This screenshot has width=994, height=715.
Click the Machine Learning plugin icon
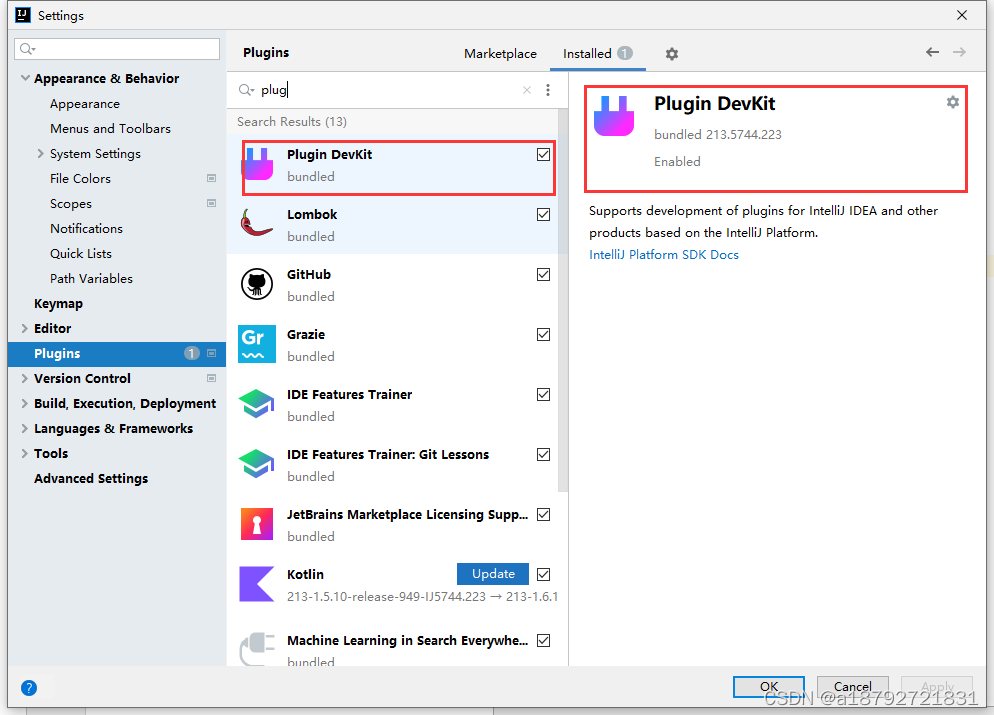point(257,648)
